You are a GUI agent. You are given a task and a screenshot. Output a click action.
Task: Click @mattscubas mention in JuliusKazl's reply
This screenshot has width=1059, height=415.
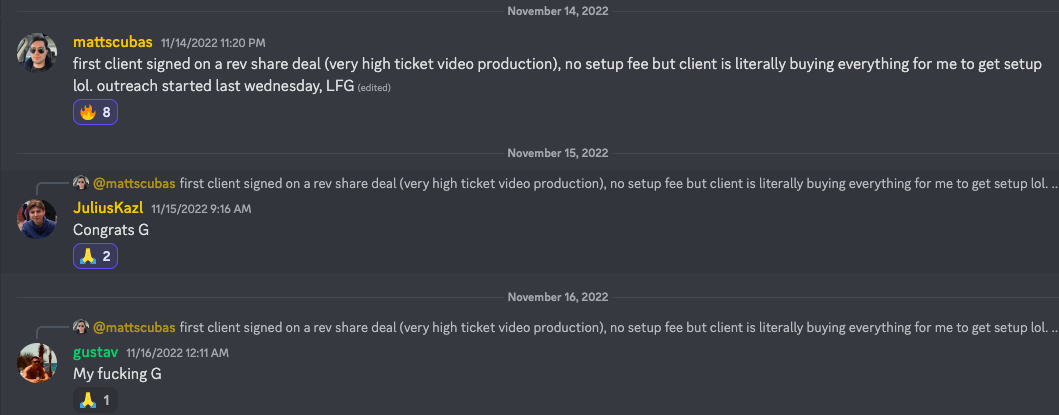(x=134, y=183)
